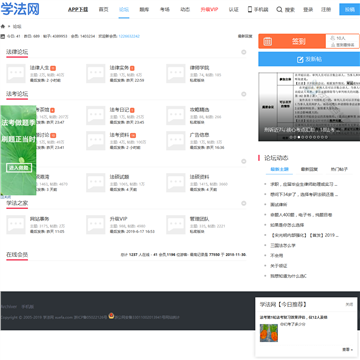Click the orange 签到 check-in button

[x=292, y=41]
